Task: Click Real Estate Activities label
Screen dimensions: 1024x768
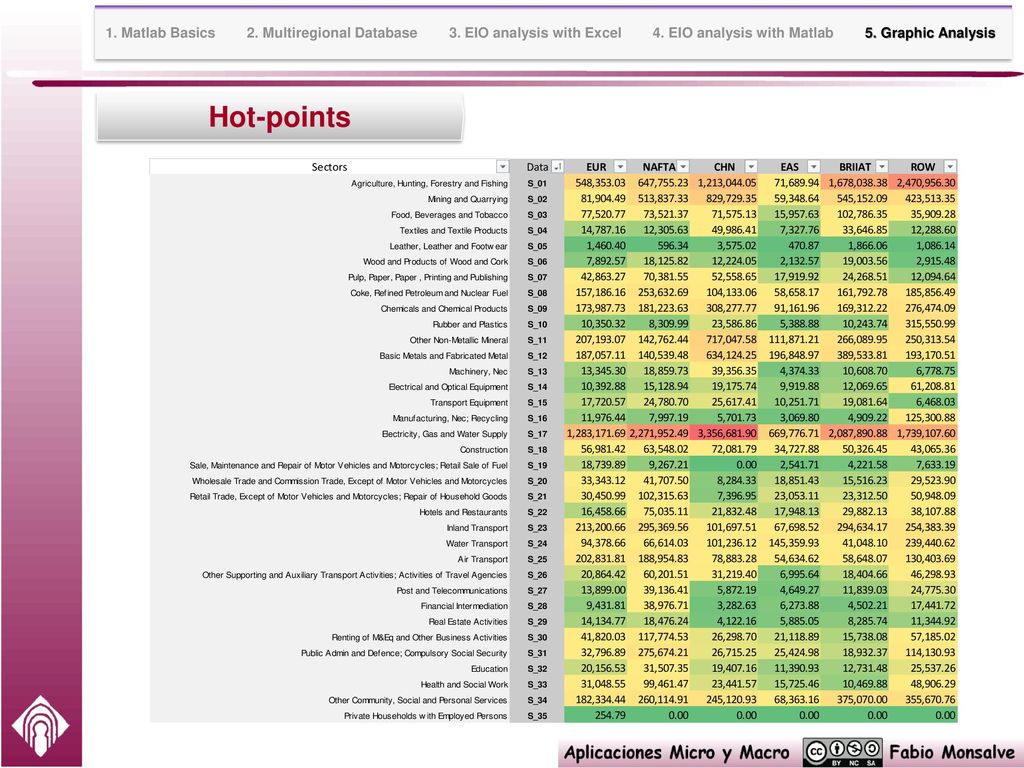Action: 468,622
